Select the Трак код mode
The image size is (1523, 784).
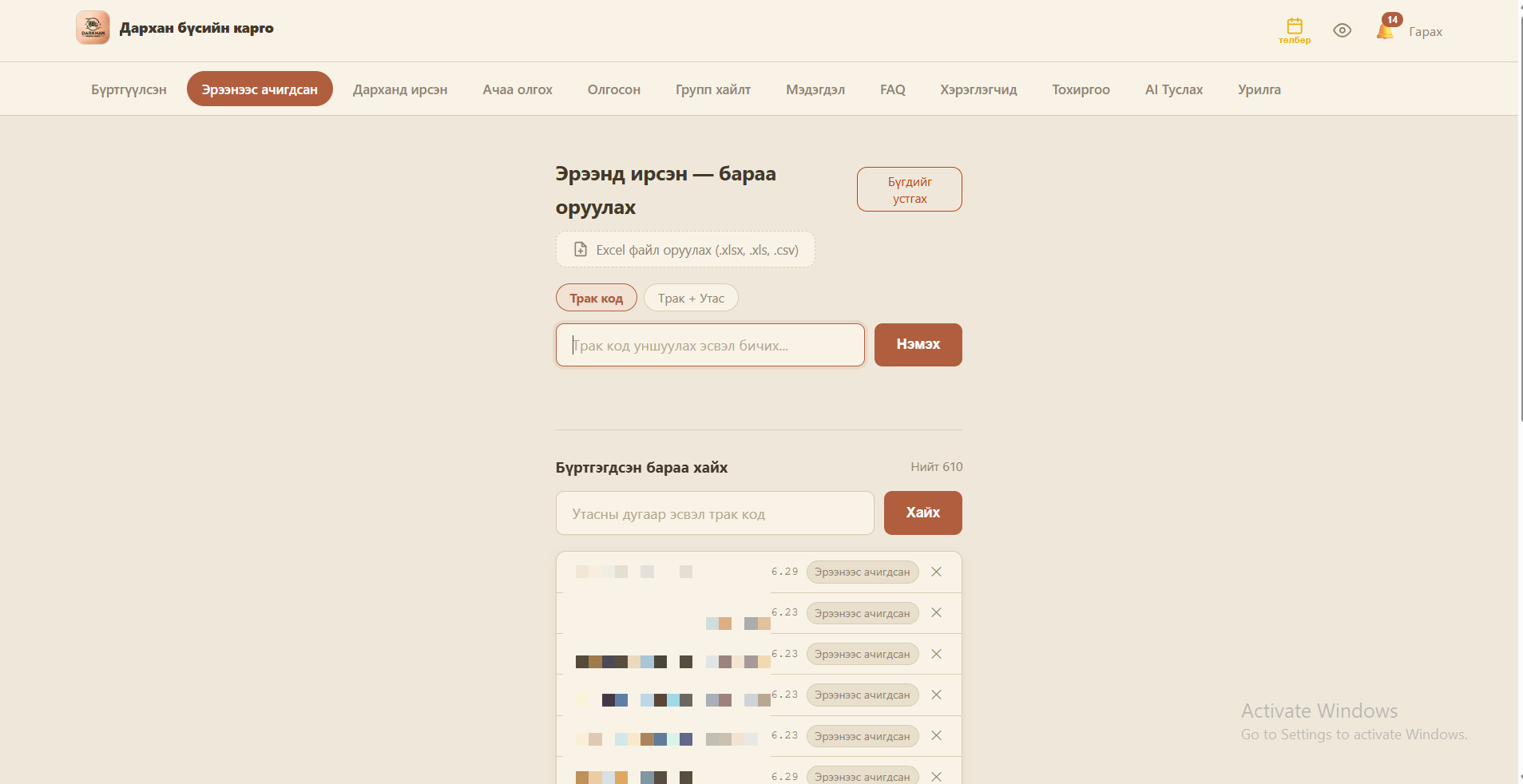(x=597, y=298)
